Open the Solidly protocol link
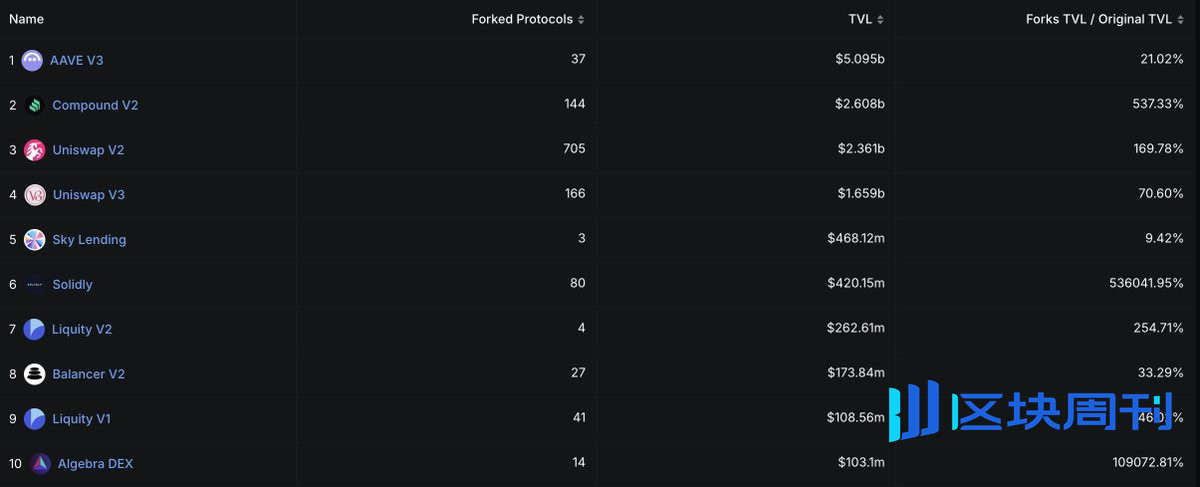 [x=72, y=285]
